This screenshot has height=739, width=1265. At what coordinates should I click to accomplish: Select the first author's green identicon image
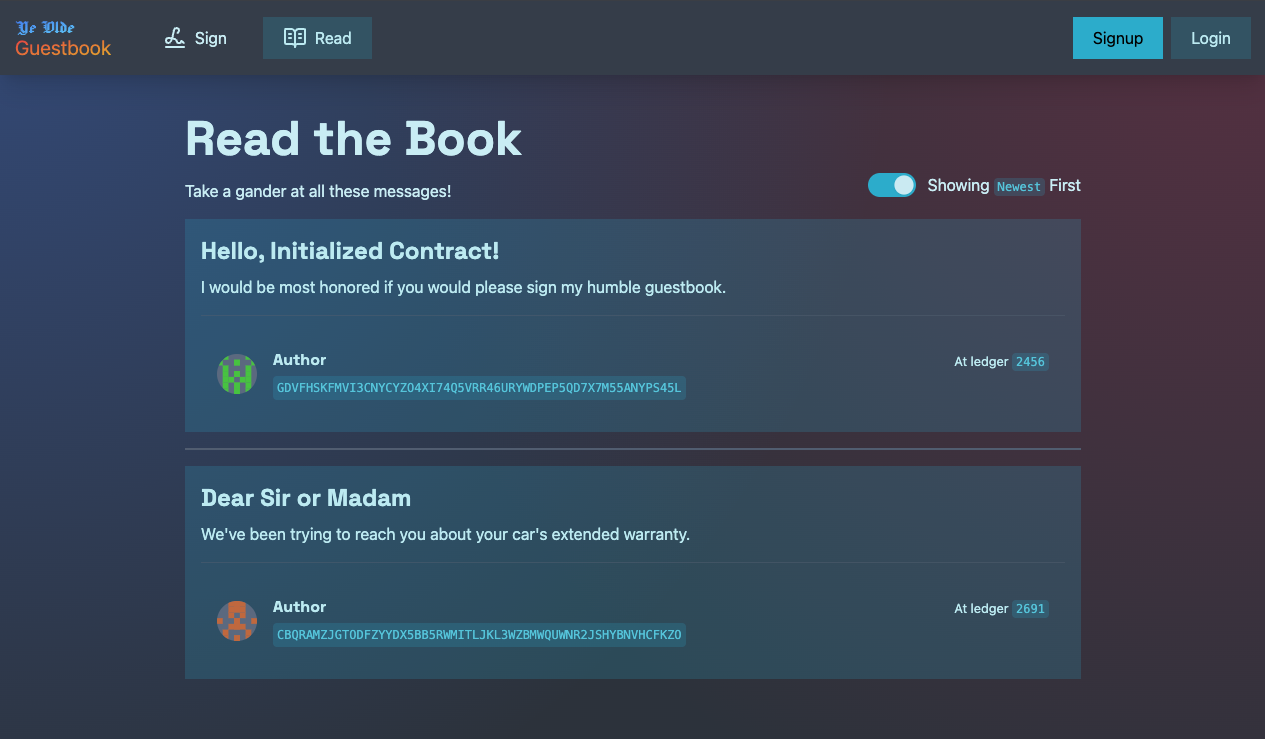click(x=236, y=373)
